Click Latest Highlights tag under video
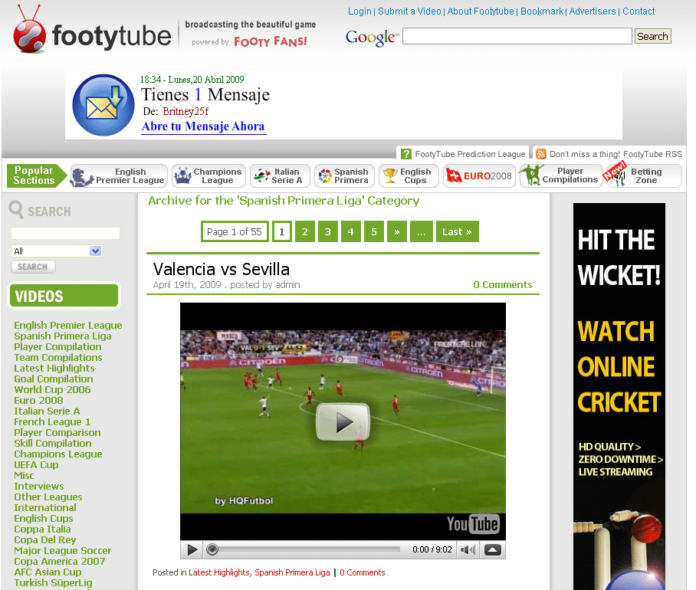This screenshot has width=696, height=590. pos(219,573)
